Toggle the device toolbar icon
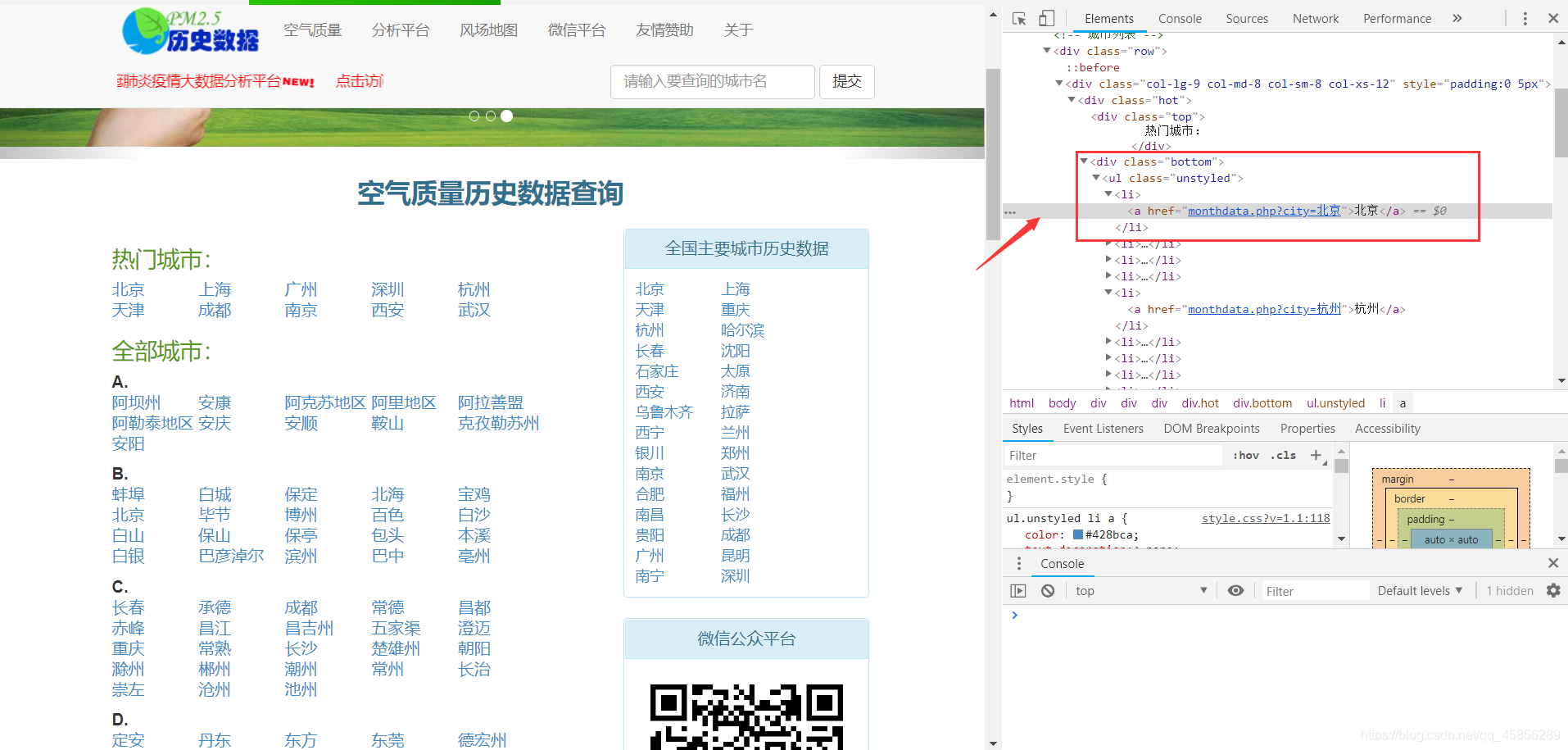 point(1047,18)
